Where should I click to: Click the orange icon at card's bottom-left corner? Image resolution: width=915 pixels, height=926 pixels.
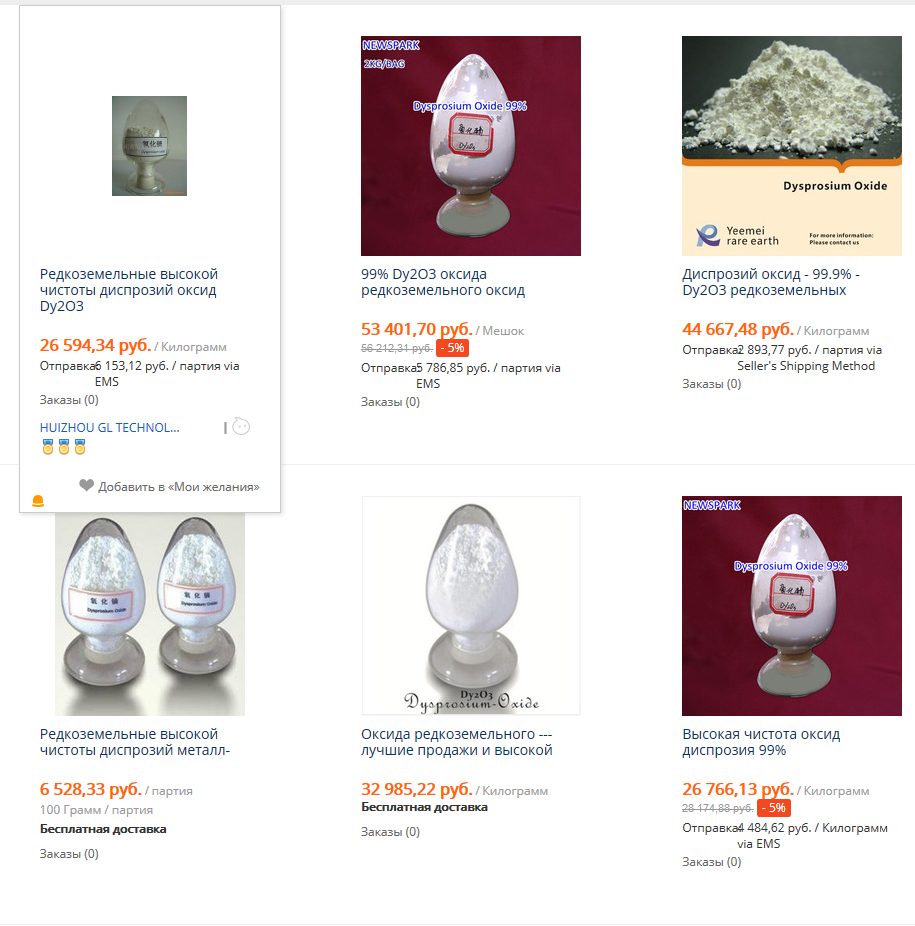pyautogui.click(x=38, y=501)
